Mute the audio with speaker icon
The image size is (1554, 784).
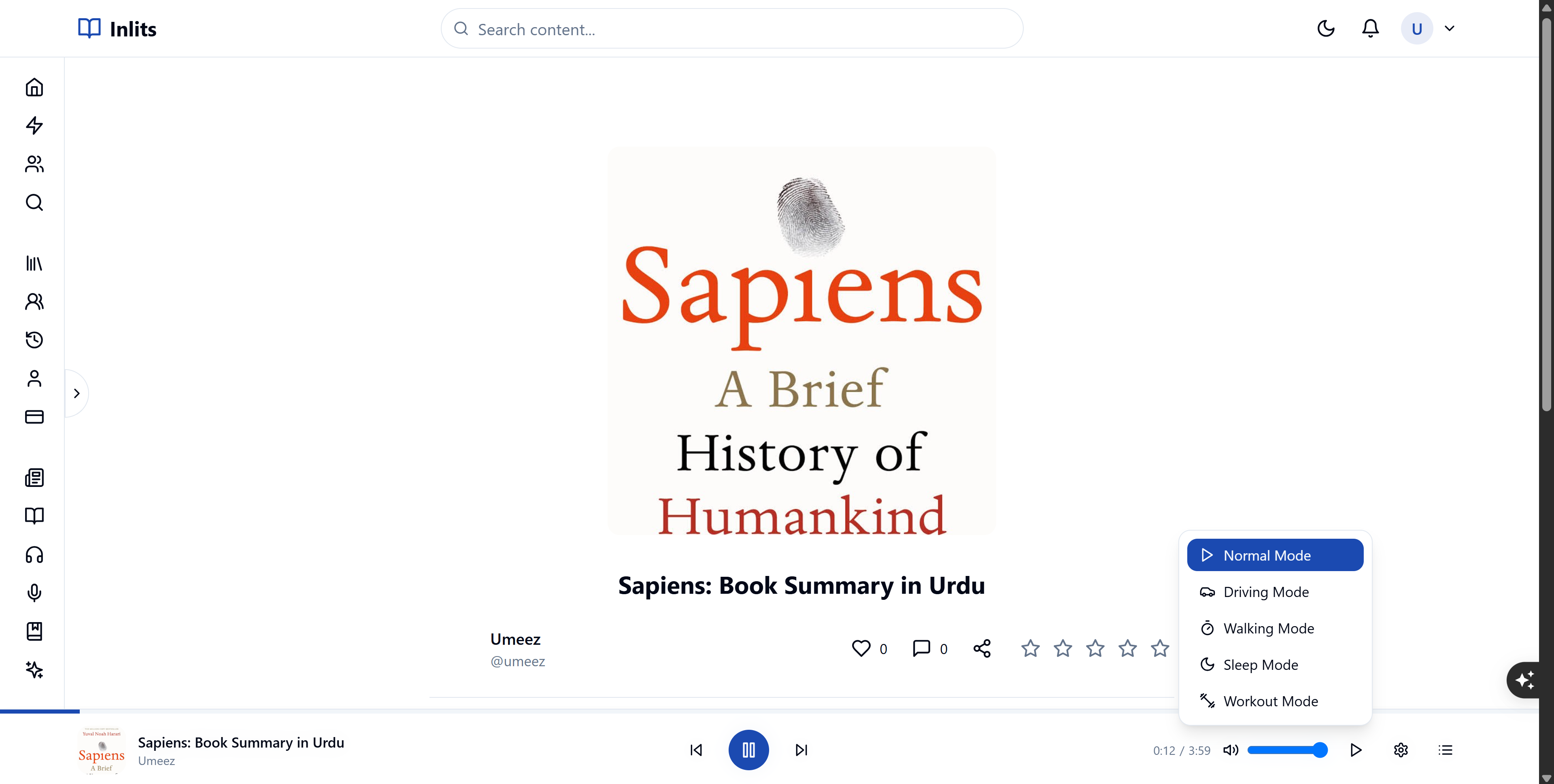(x=1231, y=750)
